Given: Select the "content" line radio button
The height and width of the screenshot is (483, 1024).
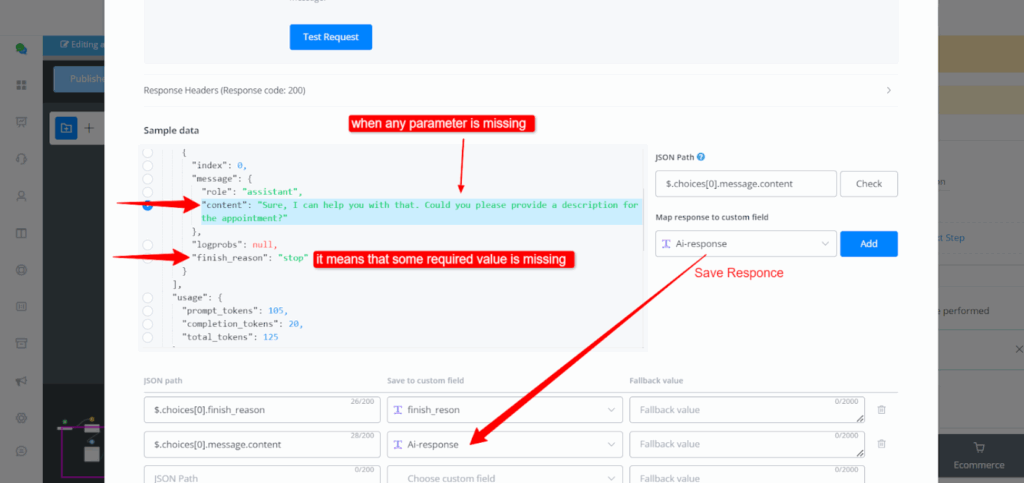Looking at the screenshot, I should tap(148, 206).
